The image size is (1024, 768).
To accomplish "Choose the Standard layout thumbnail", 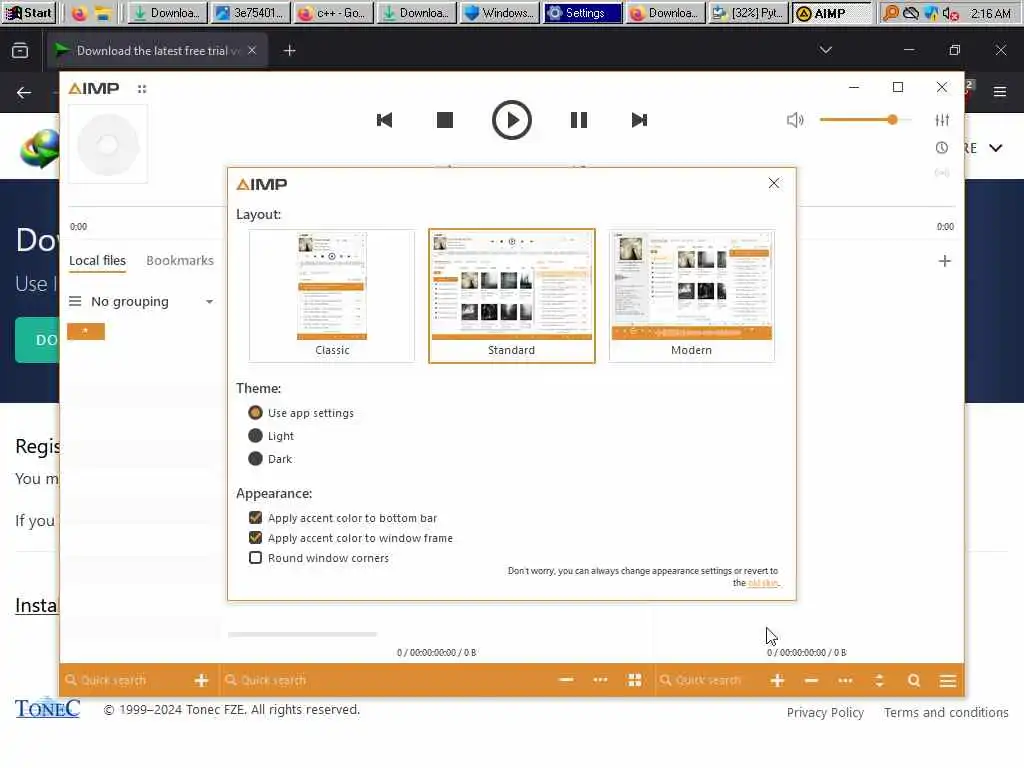I will pyautogui.click(x=511, y=295).
